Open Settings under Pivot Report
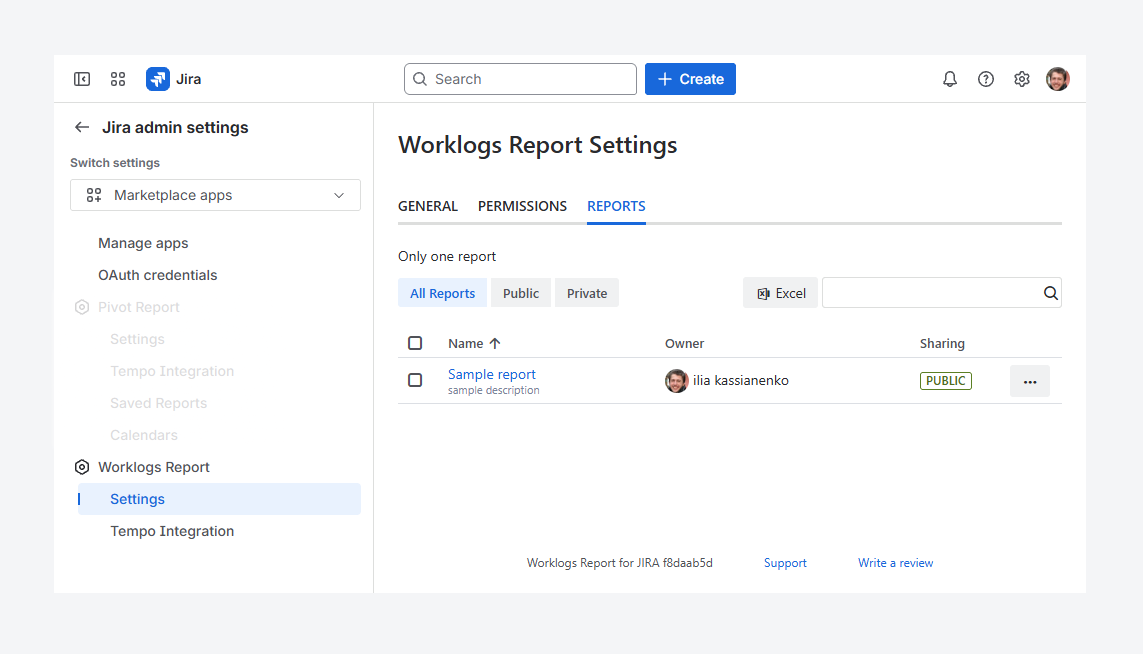The width and height of the screenshot is (1143, 654). click(137, 339)
